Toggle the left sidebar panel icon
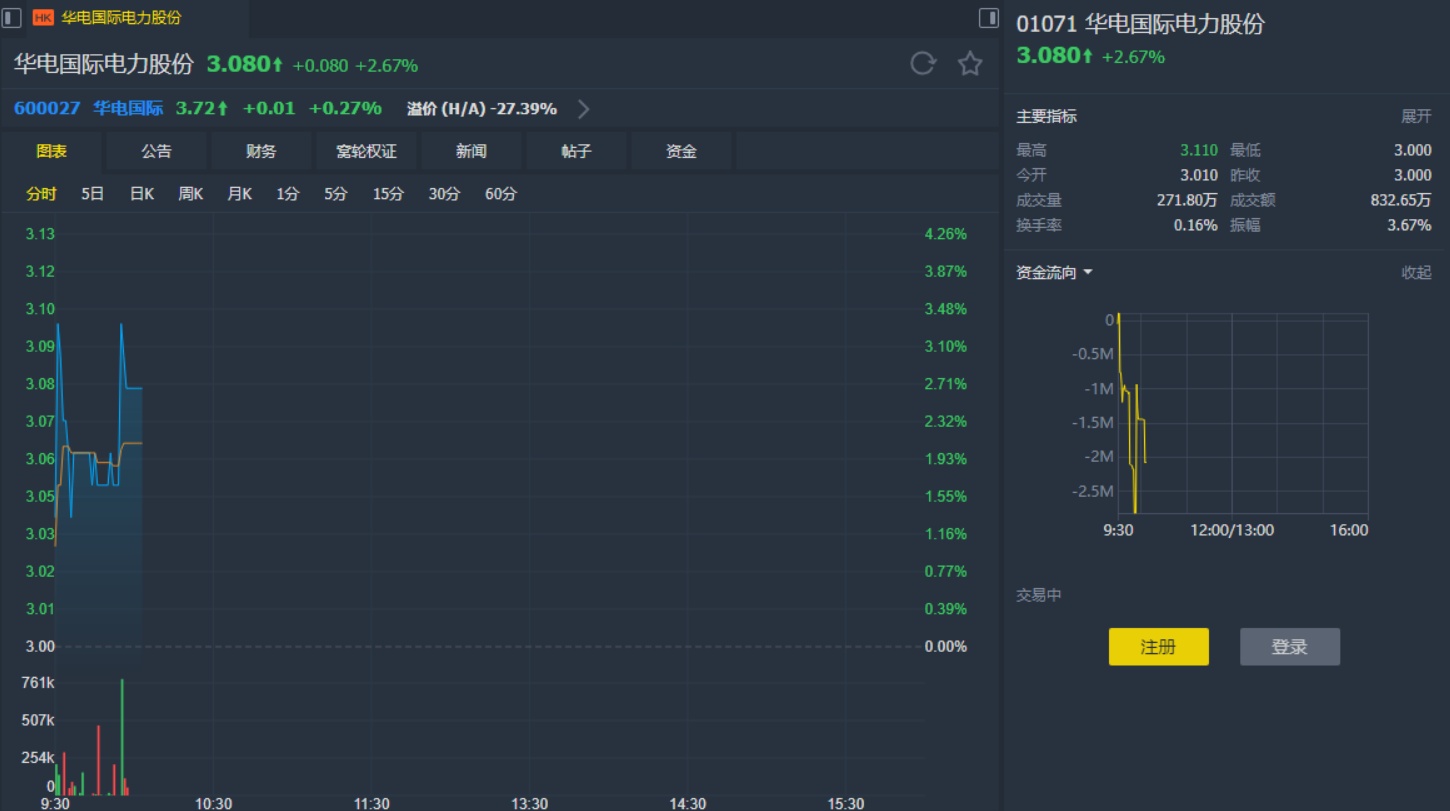 (12, 18)
